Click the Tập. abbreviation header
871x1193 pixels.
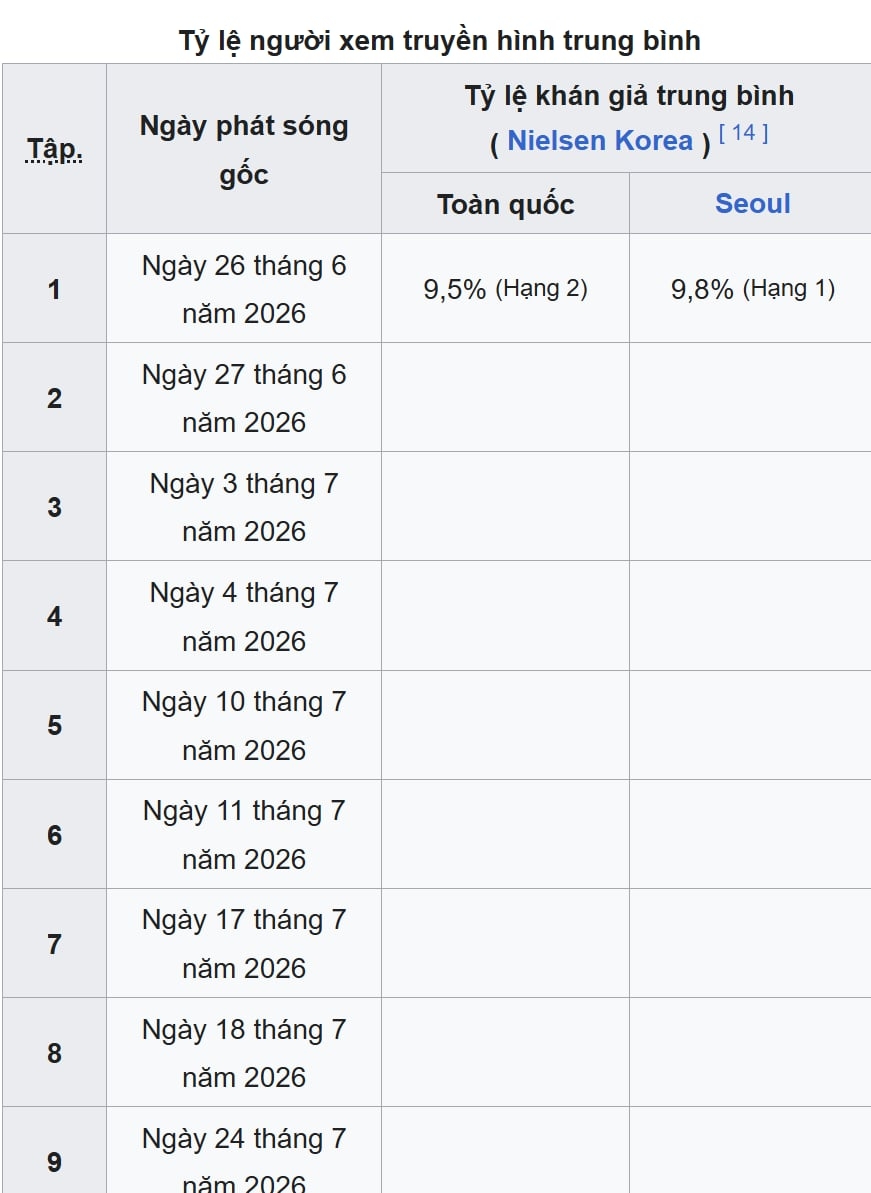[54, 149]
